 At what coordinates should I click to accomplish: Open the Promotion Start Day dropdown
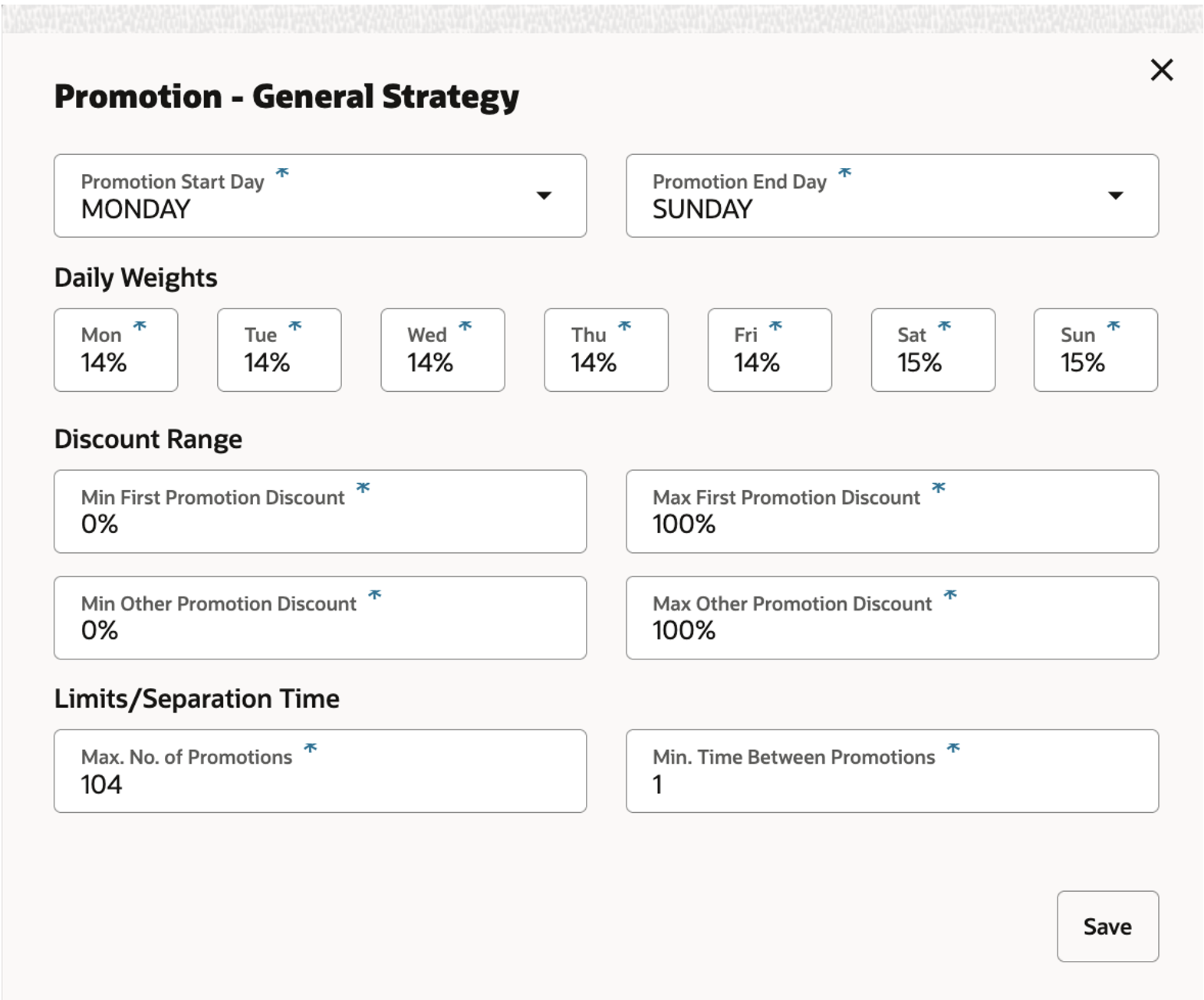(x=320, y=196)
